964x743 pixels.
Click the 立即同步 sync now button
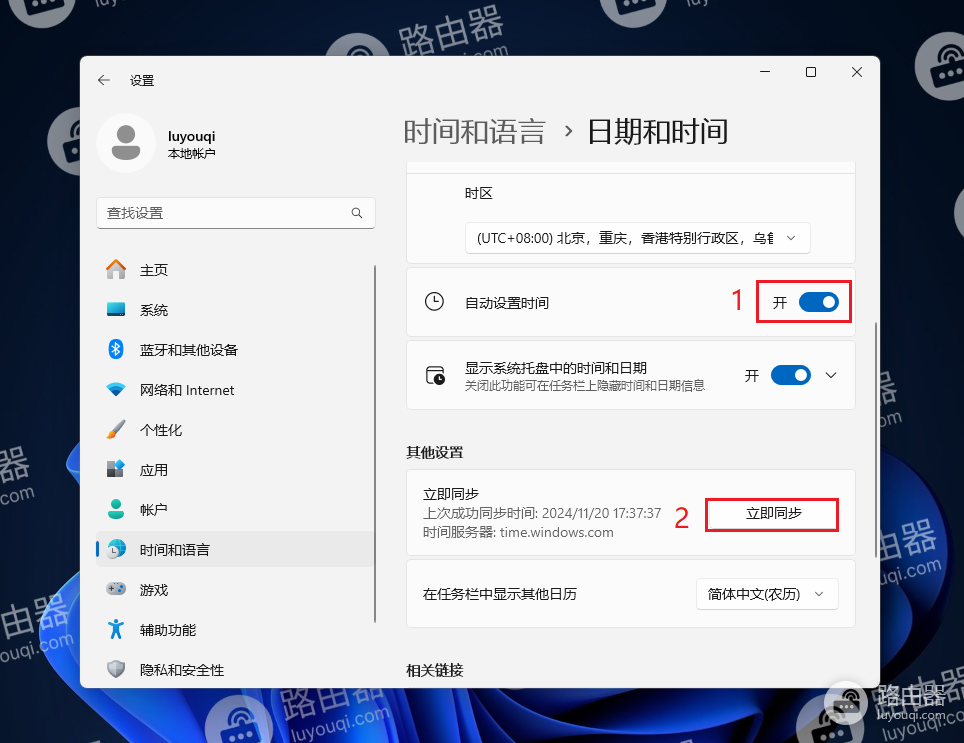pyautogui.click(x=772, y=514)
